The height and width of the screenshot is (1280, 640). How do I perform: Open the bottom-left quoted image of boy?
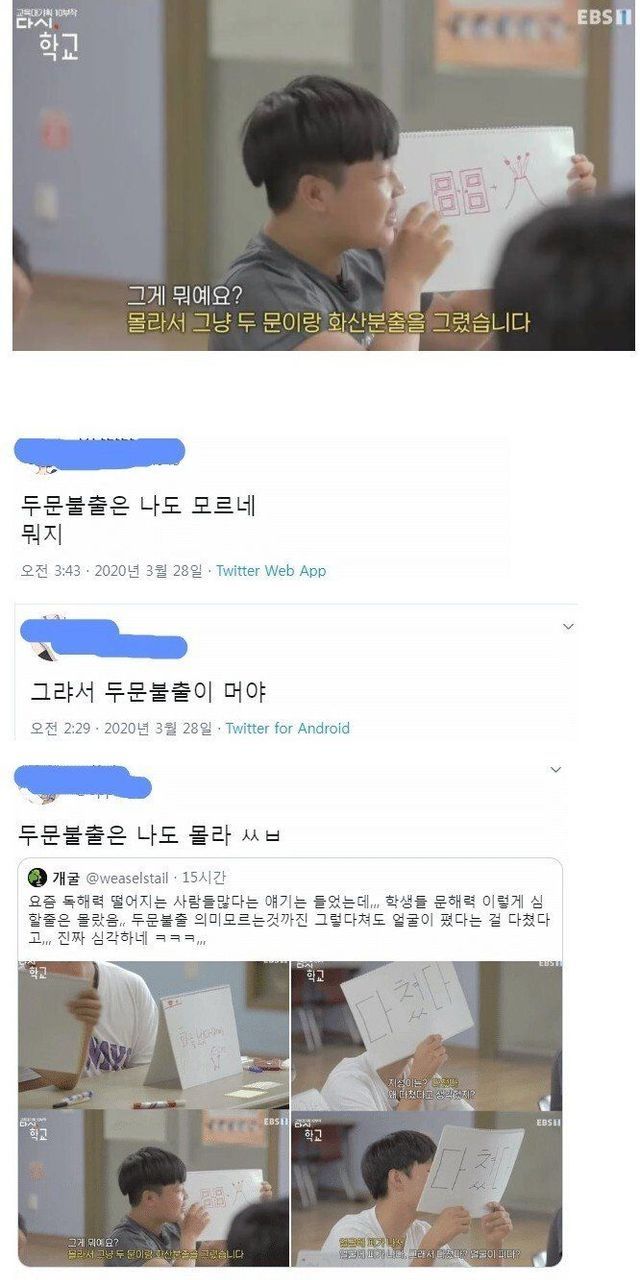[153, 1188]
